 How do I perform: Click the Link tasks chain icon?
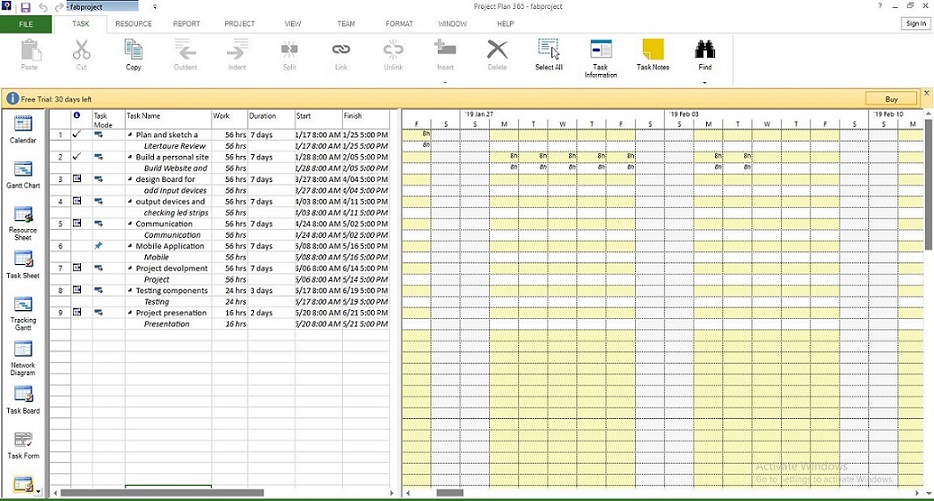click(341, 49)
